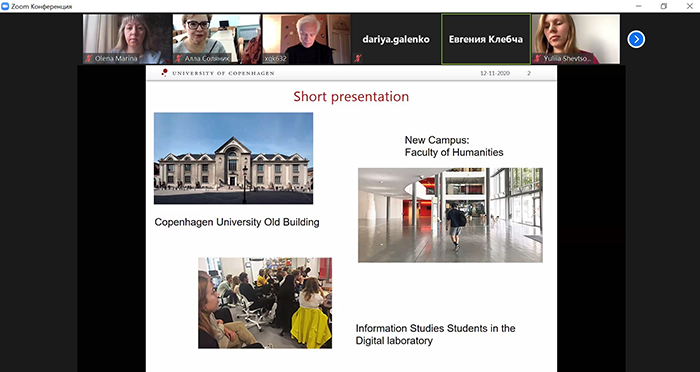Click Алла Соляник's muted microphone icon
The width and height of the screenshot is (700, 372).
179,59
